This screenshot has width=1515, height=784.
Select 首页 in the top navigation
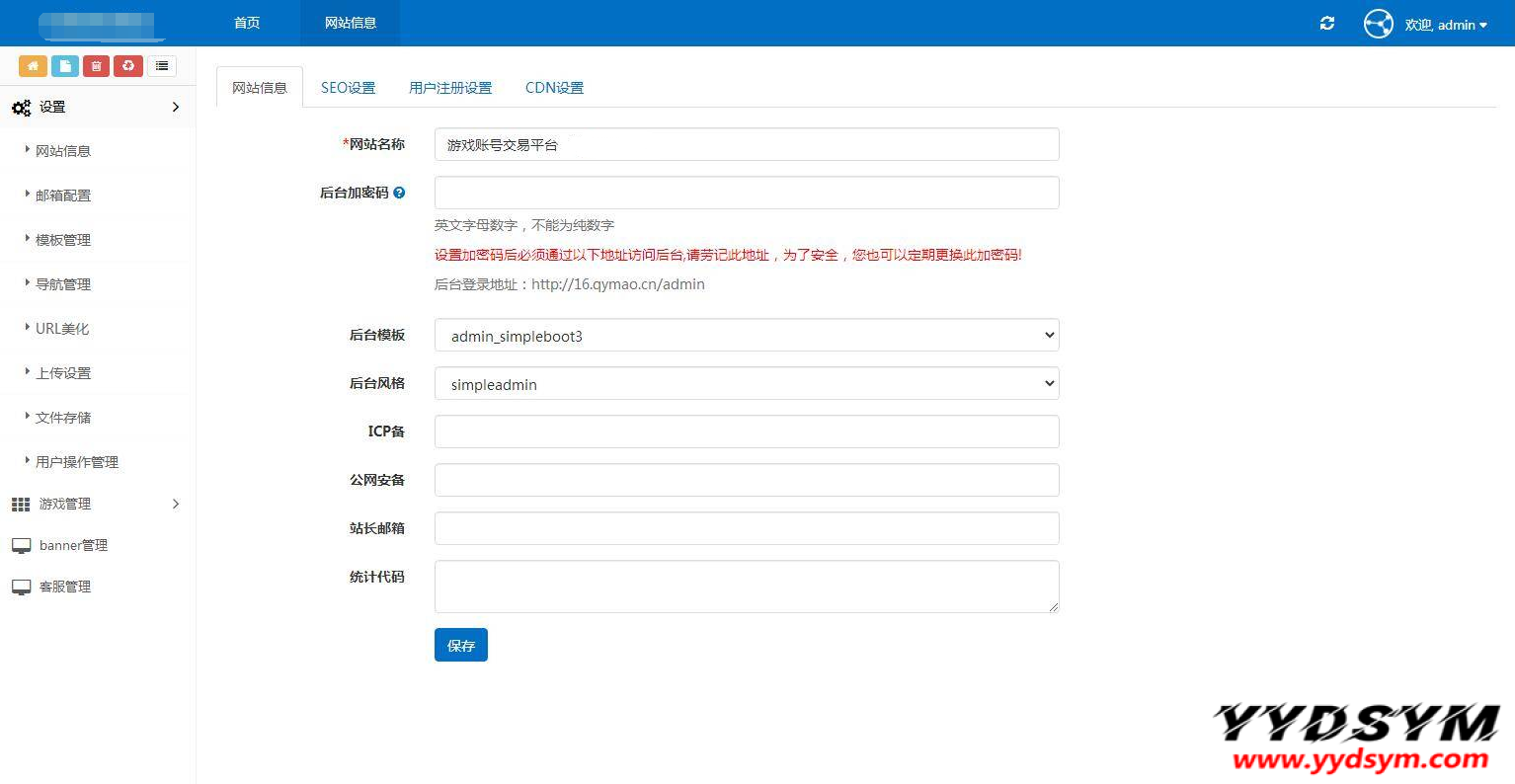click(x=246, y=22)
